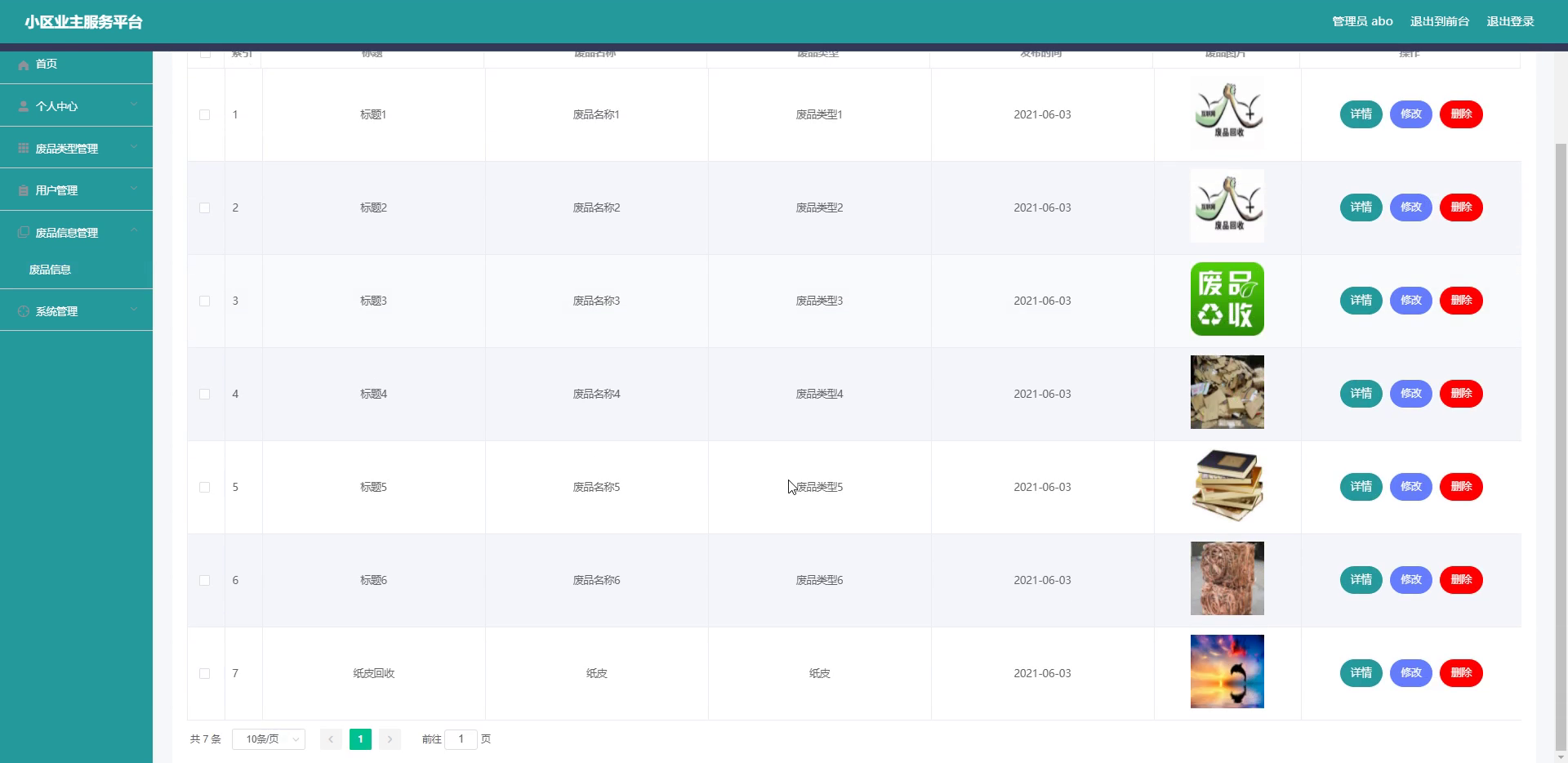Click the 管理员 abo label
This screenshot has height=763, width=1568.
[x=1362, y=21]
